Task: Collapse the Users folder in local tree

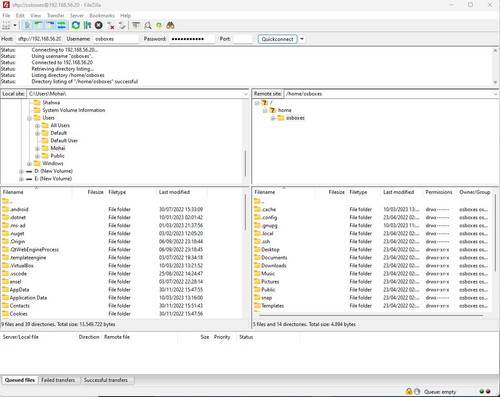Action: [29, 118]
